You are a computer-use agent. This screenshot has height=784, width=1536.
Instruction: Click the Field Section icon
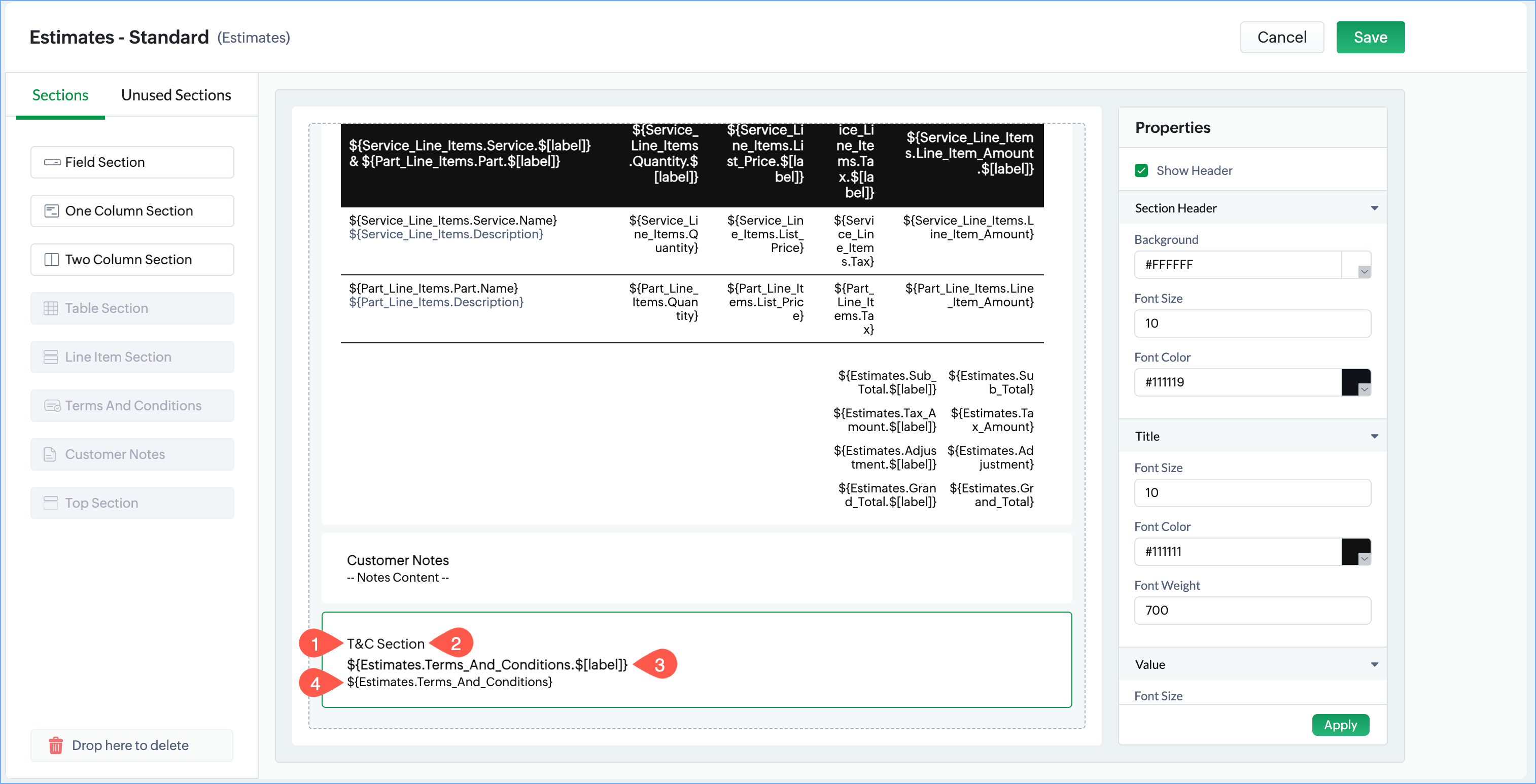pos(52,162)
